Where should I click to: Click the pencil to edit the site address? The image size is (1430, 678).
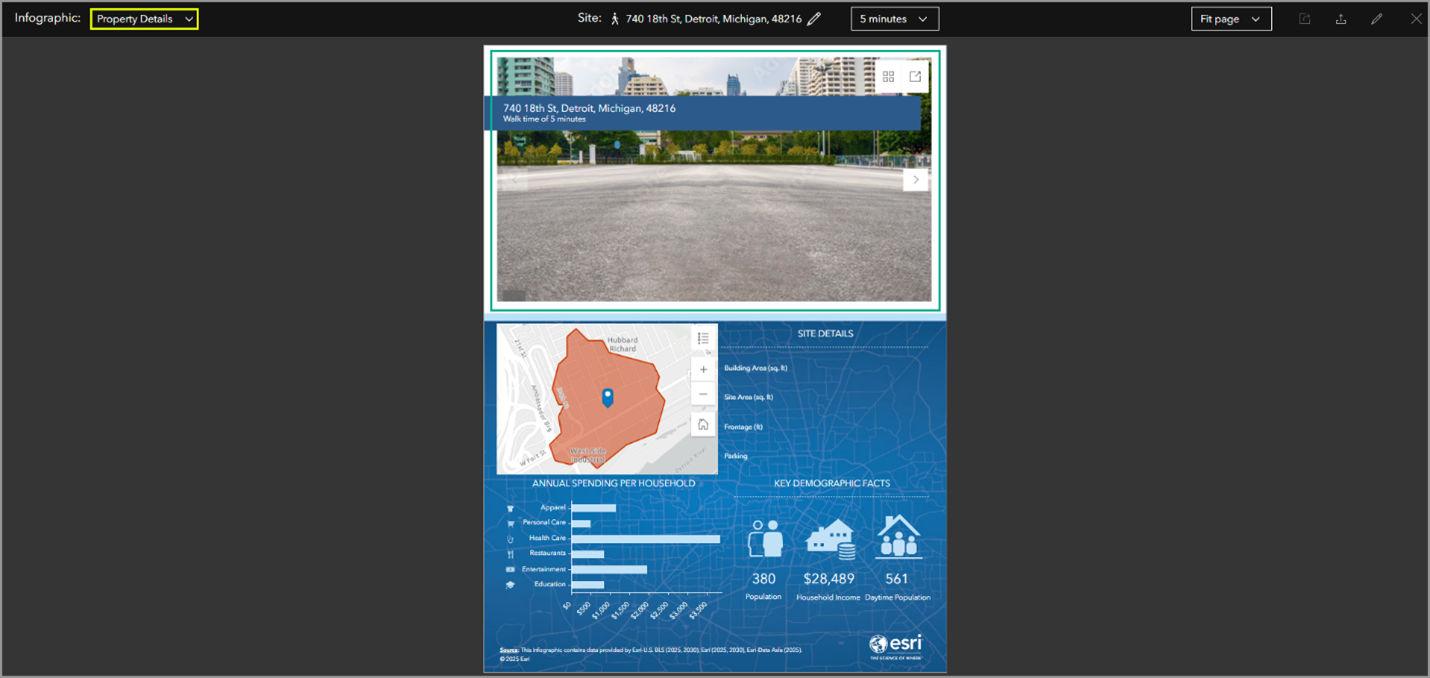[x=813, y=18]
